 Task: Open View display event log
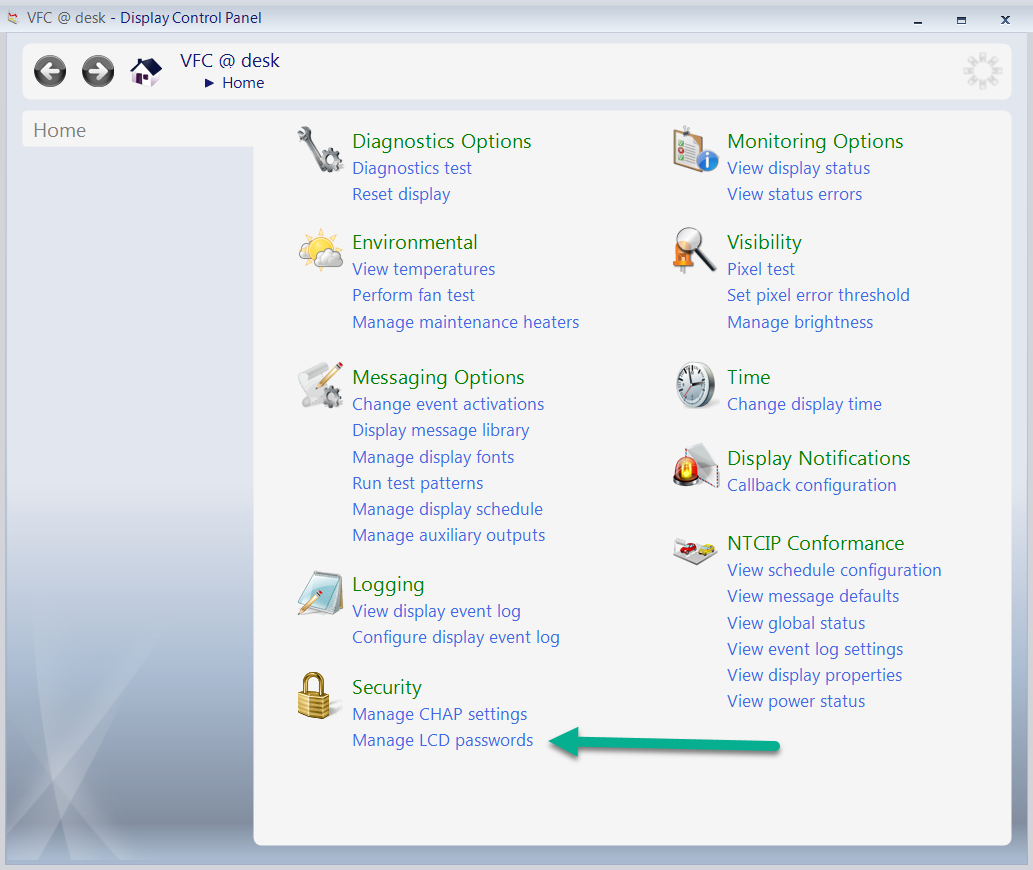[436, 611]
